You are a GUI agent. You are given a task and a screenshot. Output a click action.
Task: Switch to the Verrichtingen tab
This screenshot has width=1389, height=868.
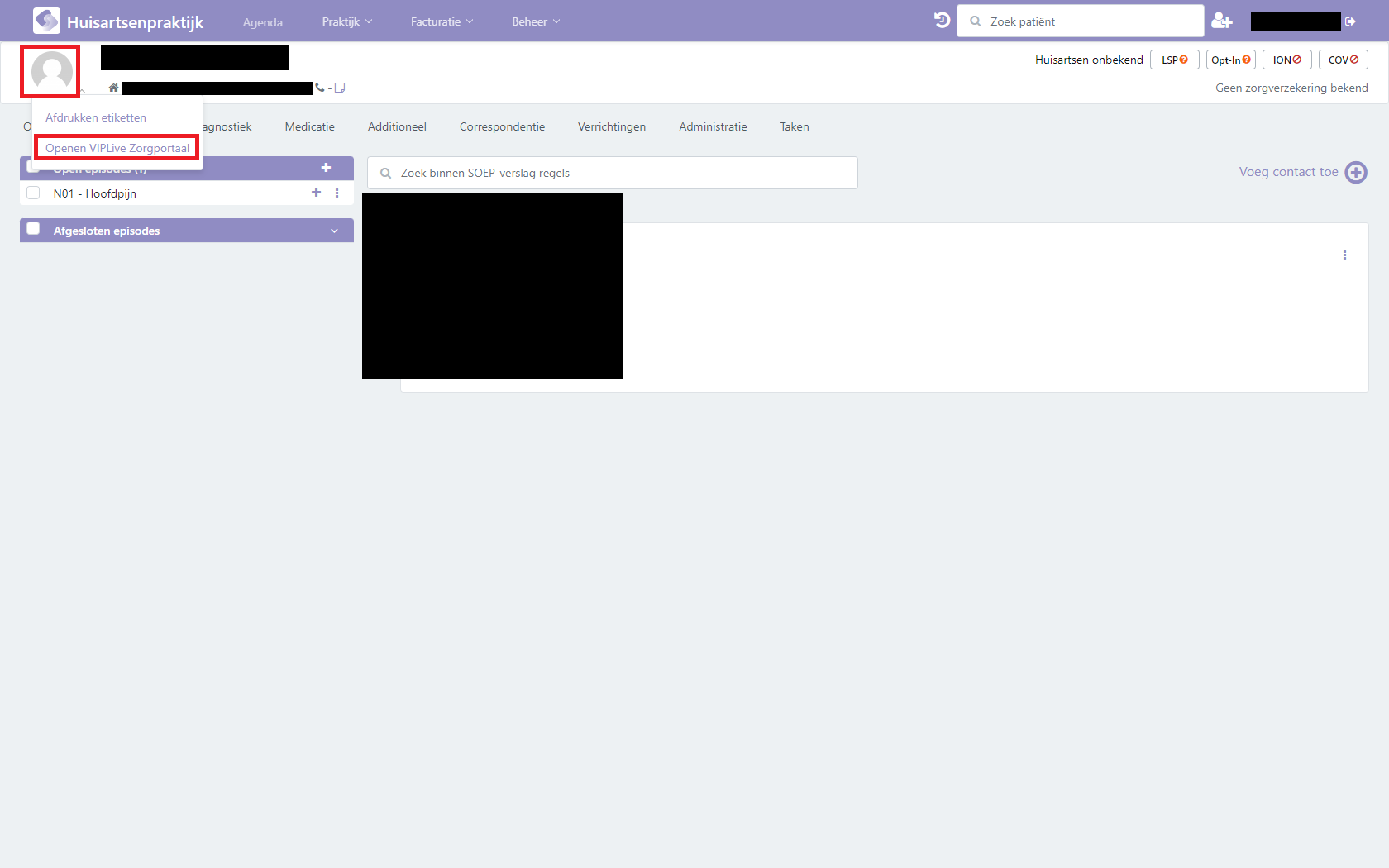pos(612,126)
